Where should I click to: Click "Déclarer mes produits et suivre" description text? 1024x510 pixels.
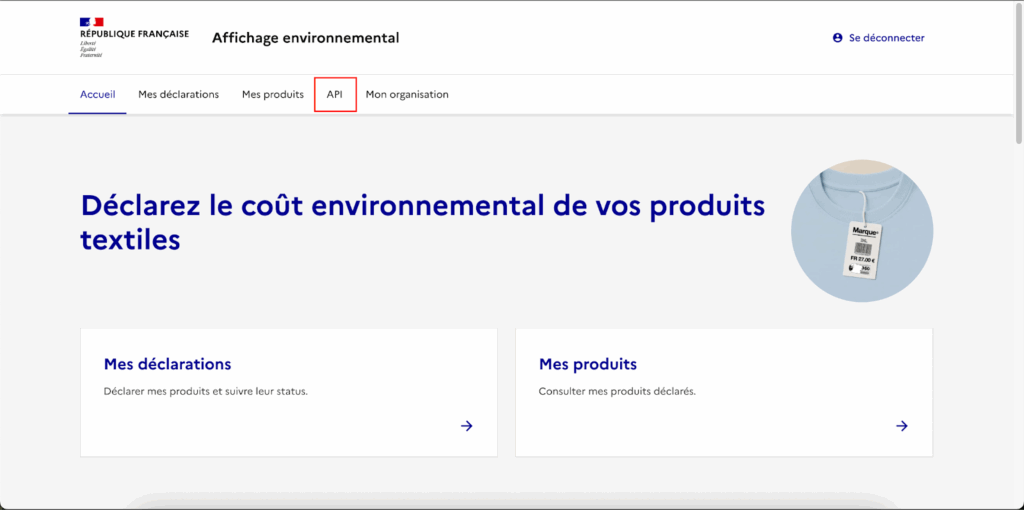point(205,391)
